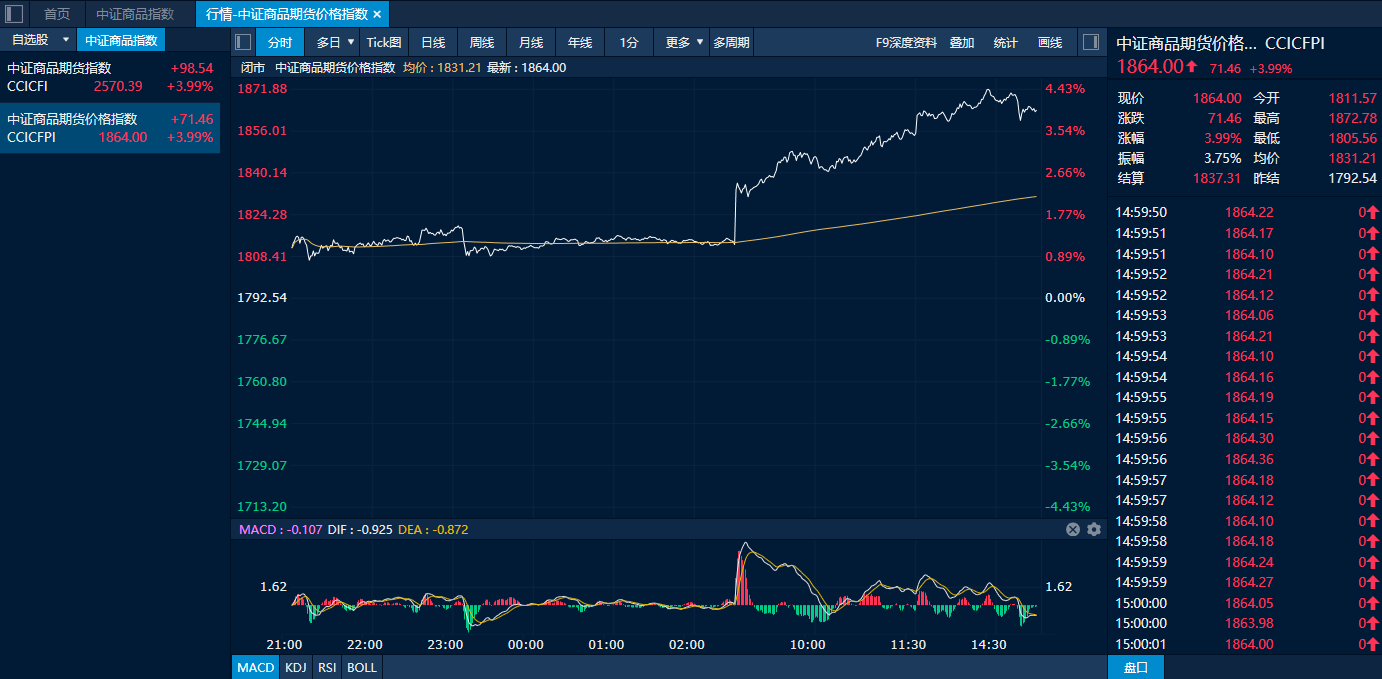
Task: Switch to the 首页 tab
Action: [57, 14]
